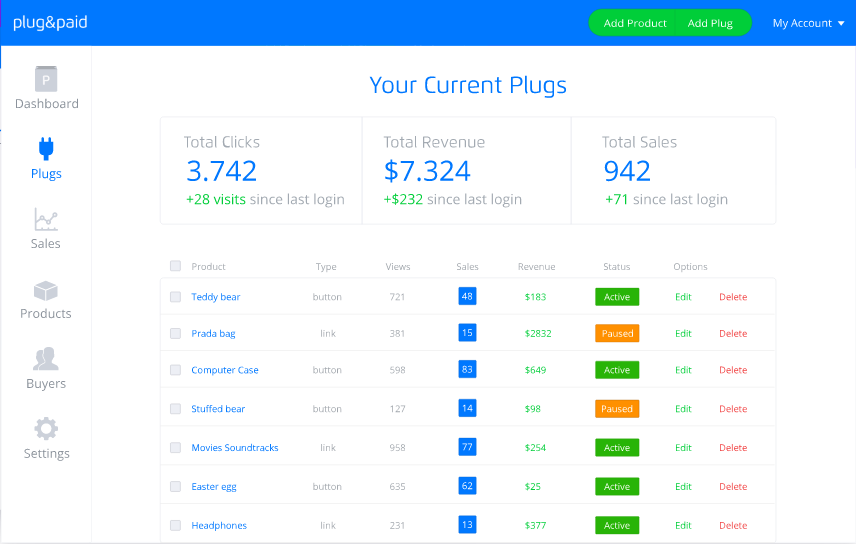Image resolution: width=856 pixels, height=544 pixels.
Task: Check the Stuffed bear row checkbox
Action: pos(175,409)
